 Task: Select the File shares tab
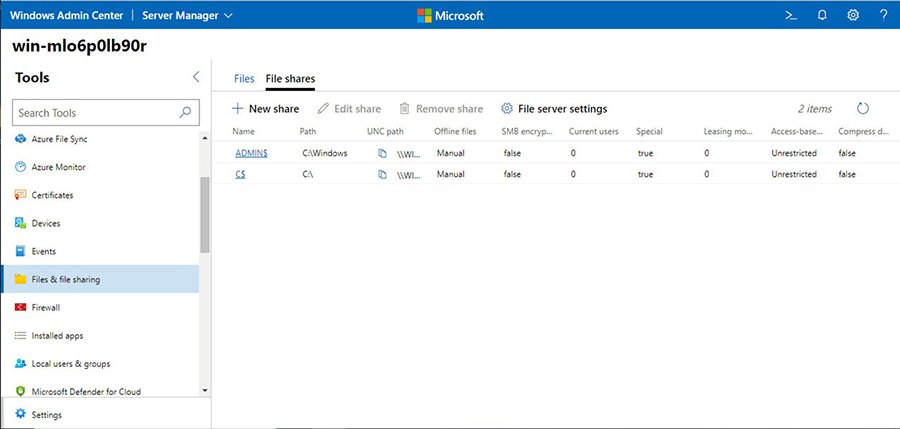(290, 78)
